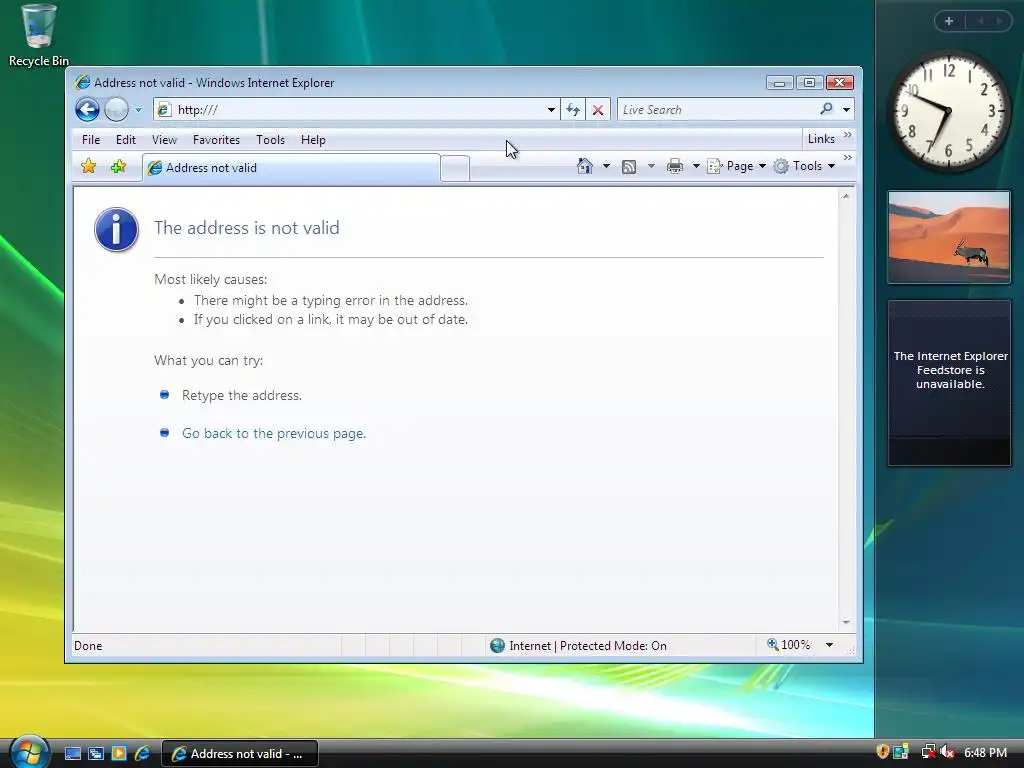Image resolution: width=1024 pixels, height=768 pixels.
Task: Click the Address not valid taskbar button
Action: point(240,754)
